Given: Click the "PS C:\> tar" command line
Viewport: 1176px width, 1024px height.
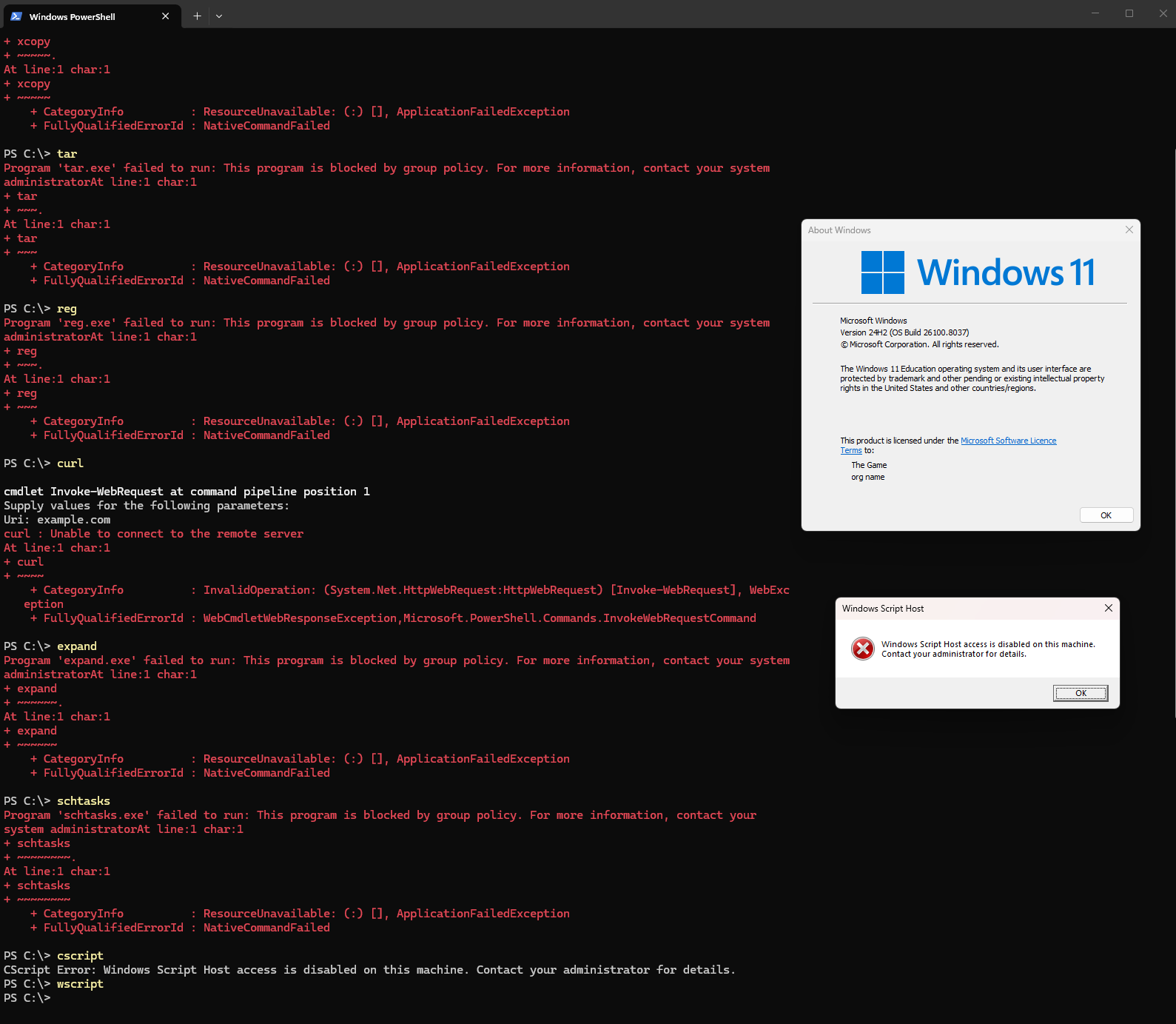Looking at the screenshot, I should click(x=41, y=154).
